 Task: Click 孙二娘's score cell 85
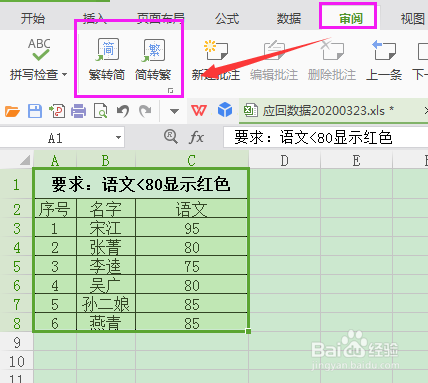[x=192, y=304]
